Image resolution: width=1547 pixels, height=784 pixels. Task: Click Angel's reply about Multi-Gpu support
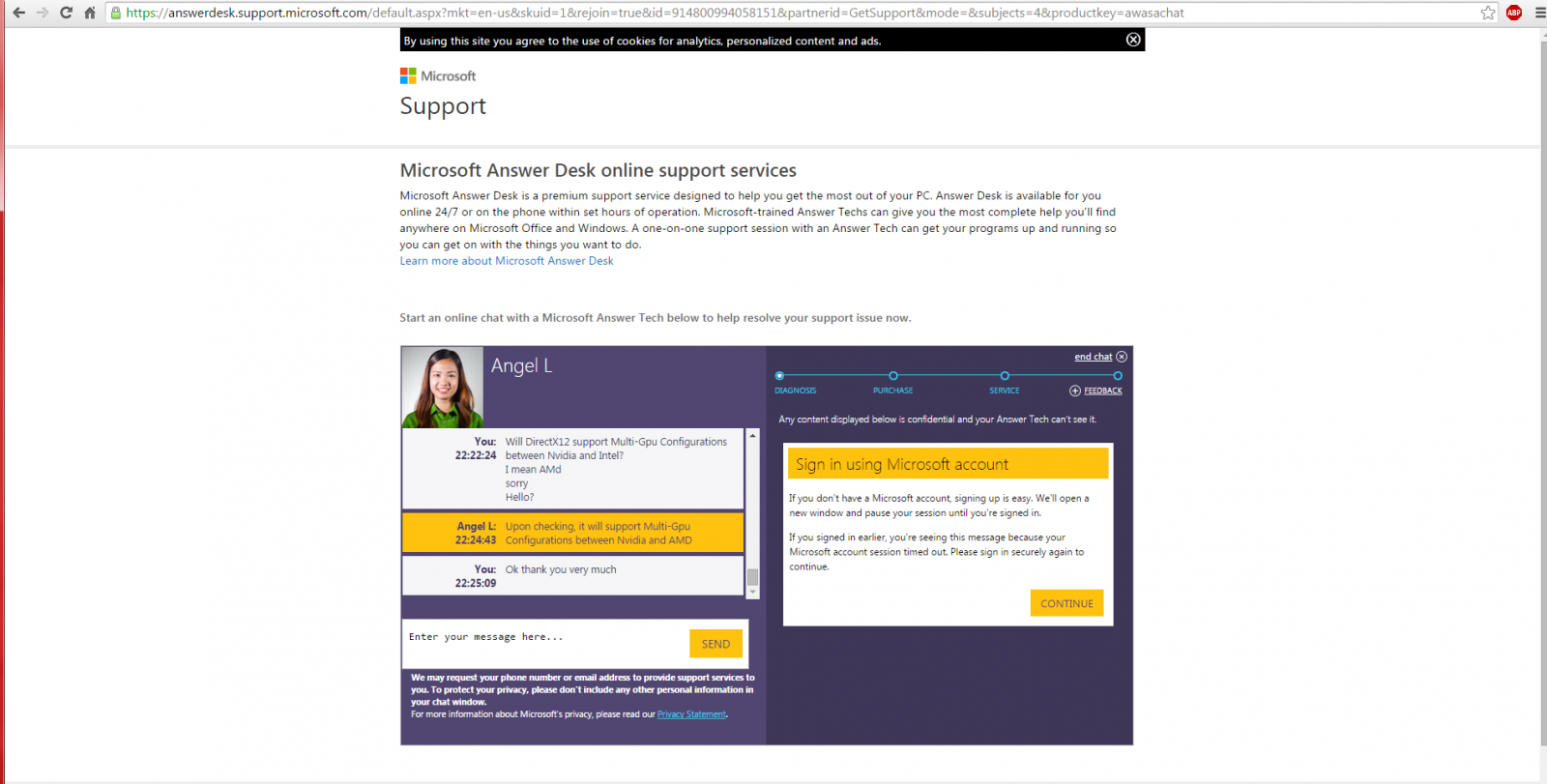pos(598,534)
